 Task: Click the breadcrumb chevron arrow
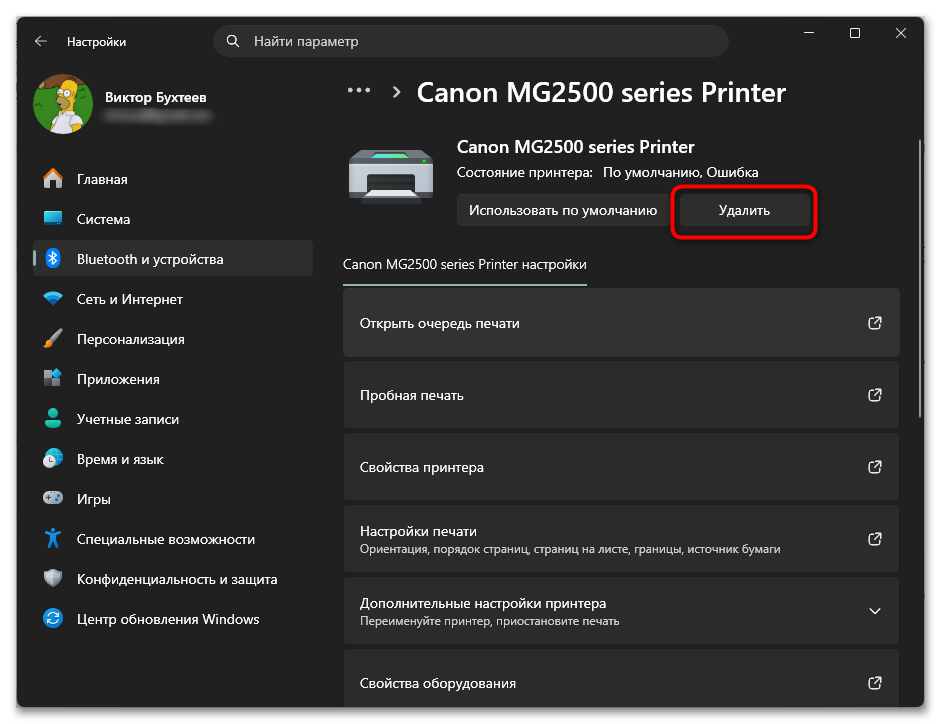(x=396, y=92)
